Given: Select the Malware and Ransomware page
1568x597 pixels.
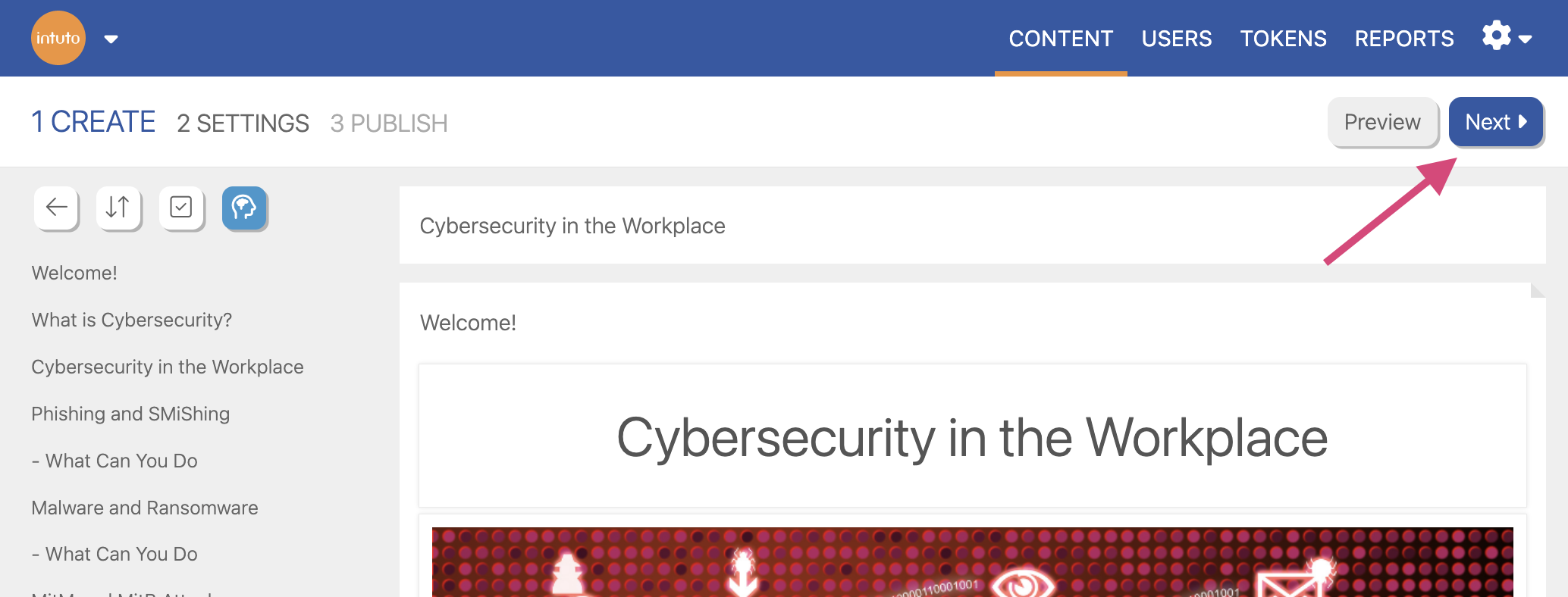Looking at the screenshot, I should (145, 508).
